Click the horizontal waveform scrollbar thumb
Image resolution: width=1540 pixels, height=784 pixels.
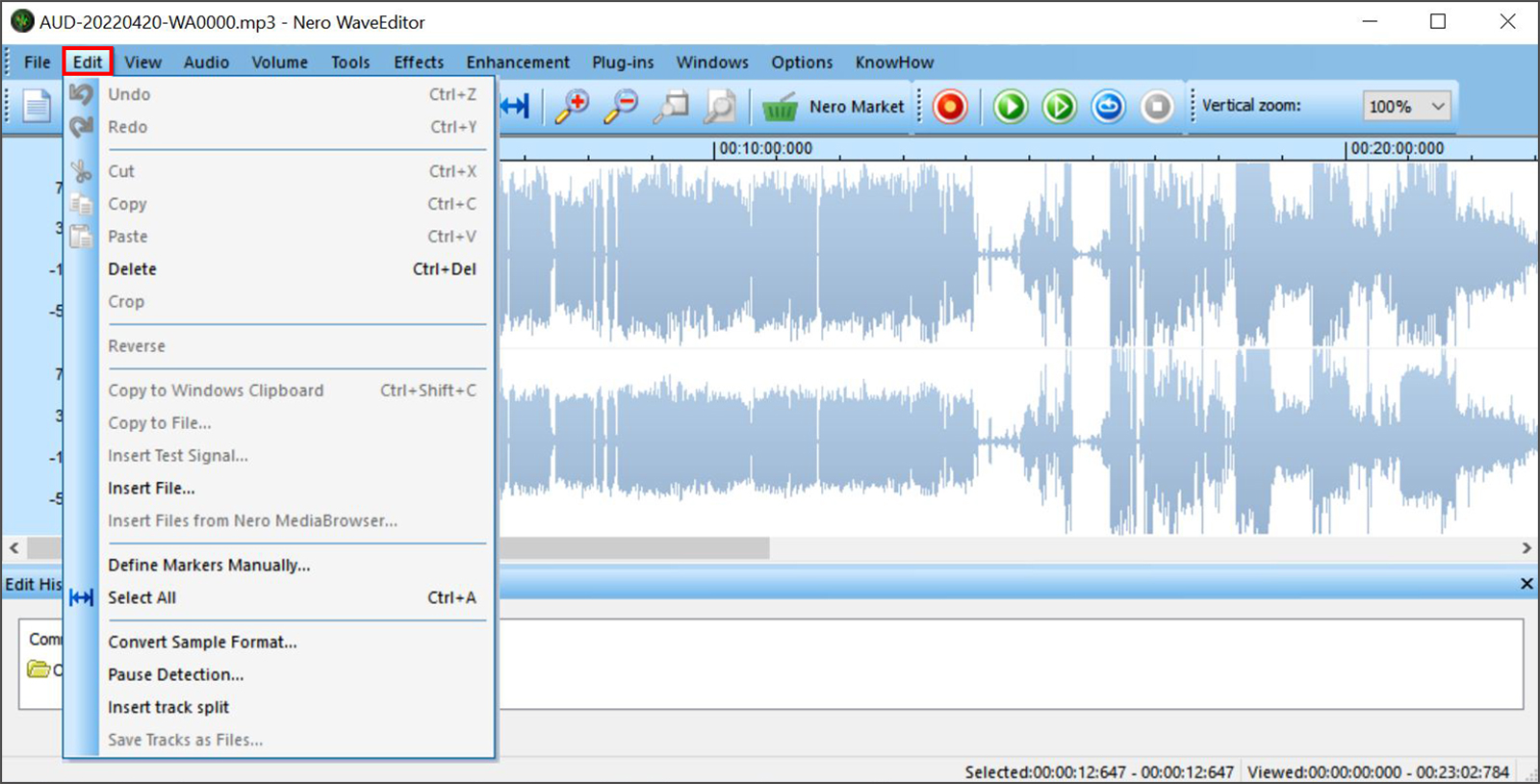click(632, 548)
